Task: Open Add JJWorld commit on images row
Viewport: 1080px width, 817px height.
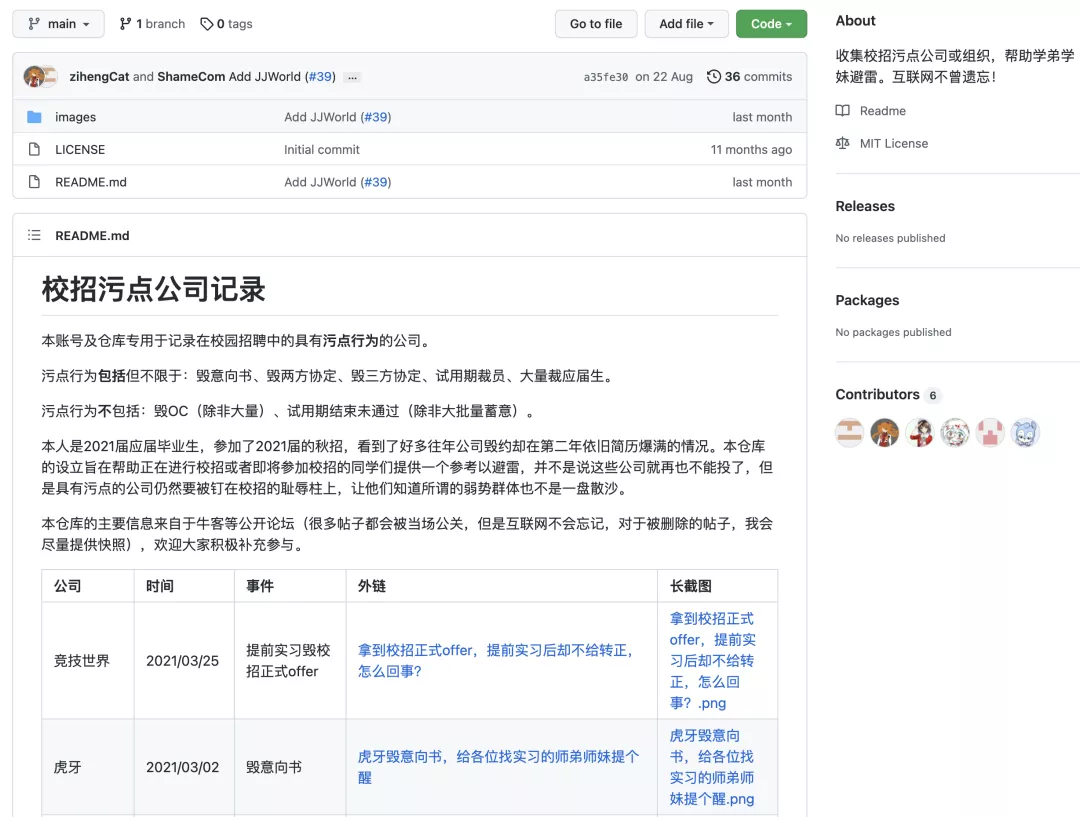Action: click(x=320, y=117)
